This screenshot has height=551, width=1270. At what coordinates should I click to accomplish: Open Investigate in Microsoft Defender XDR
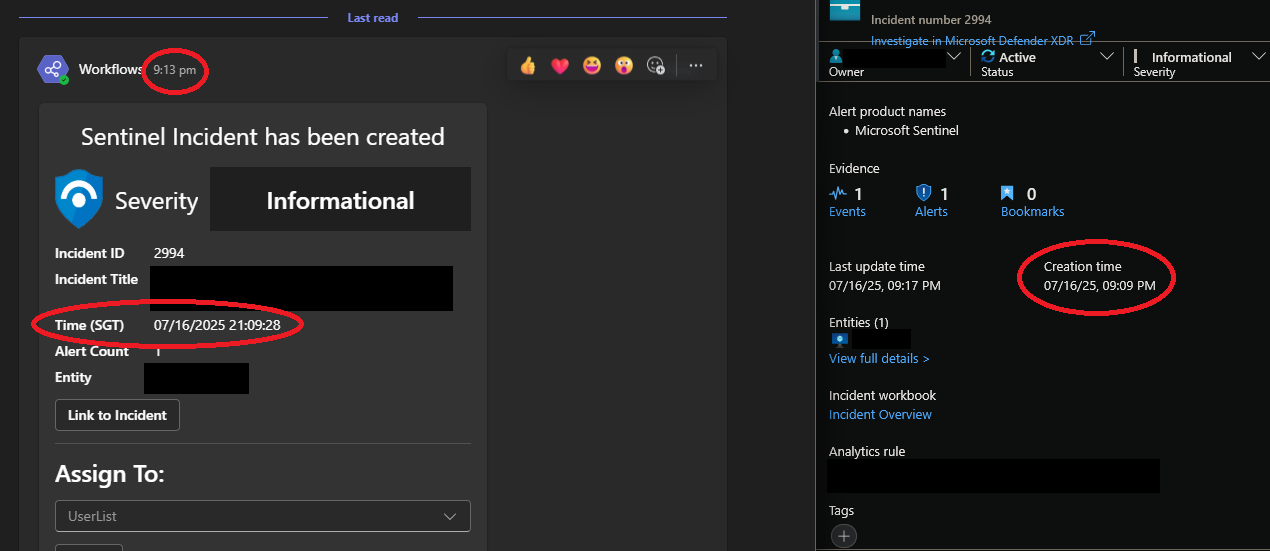click(x=982, y=40)
